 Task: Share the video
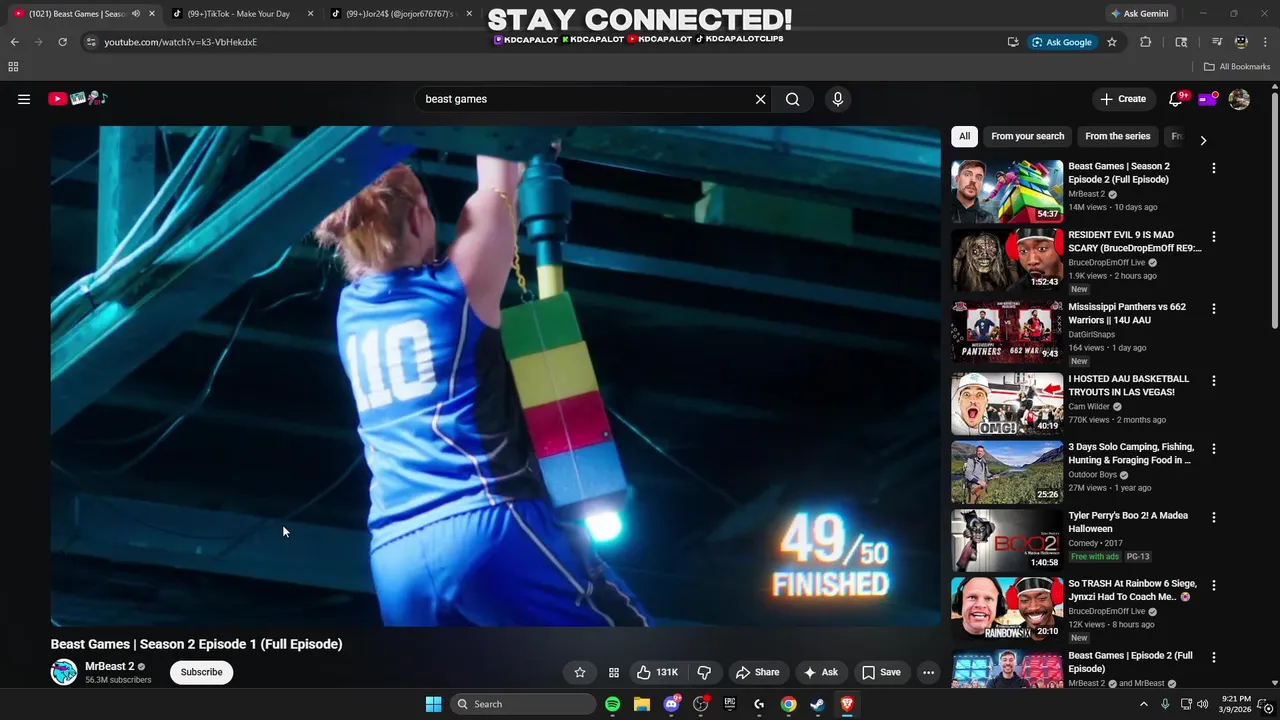757,672
